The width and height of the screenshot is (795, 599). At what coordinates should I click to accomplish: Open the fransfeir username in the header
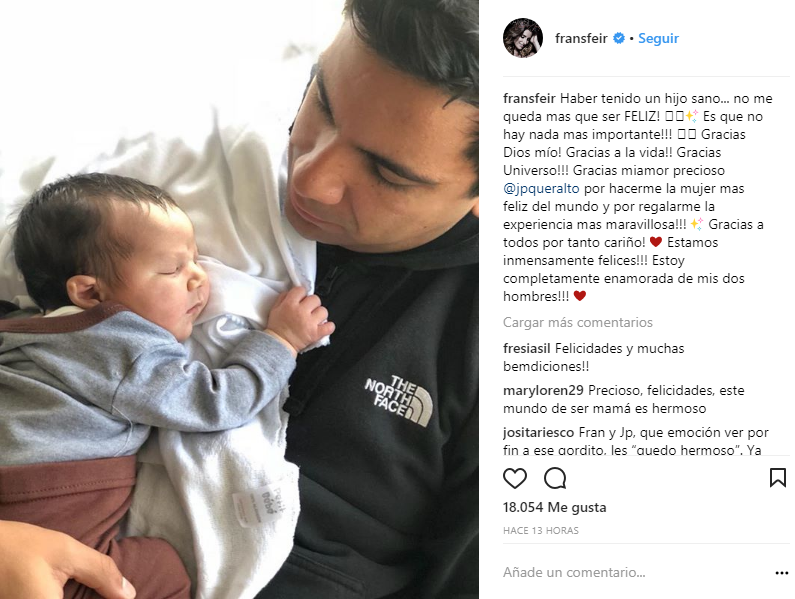pos(581,38)
